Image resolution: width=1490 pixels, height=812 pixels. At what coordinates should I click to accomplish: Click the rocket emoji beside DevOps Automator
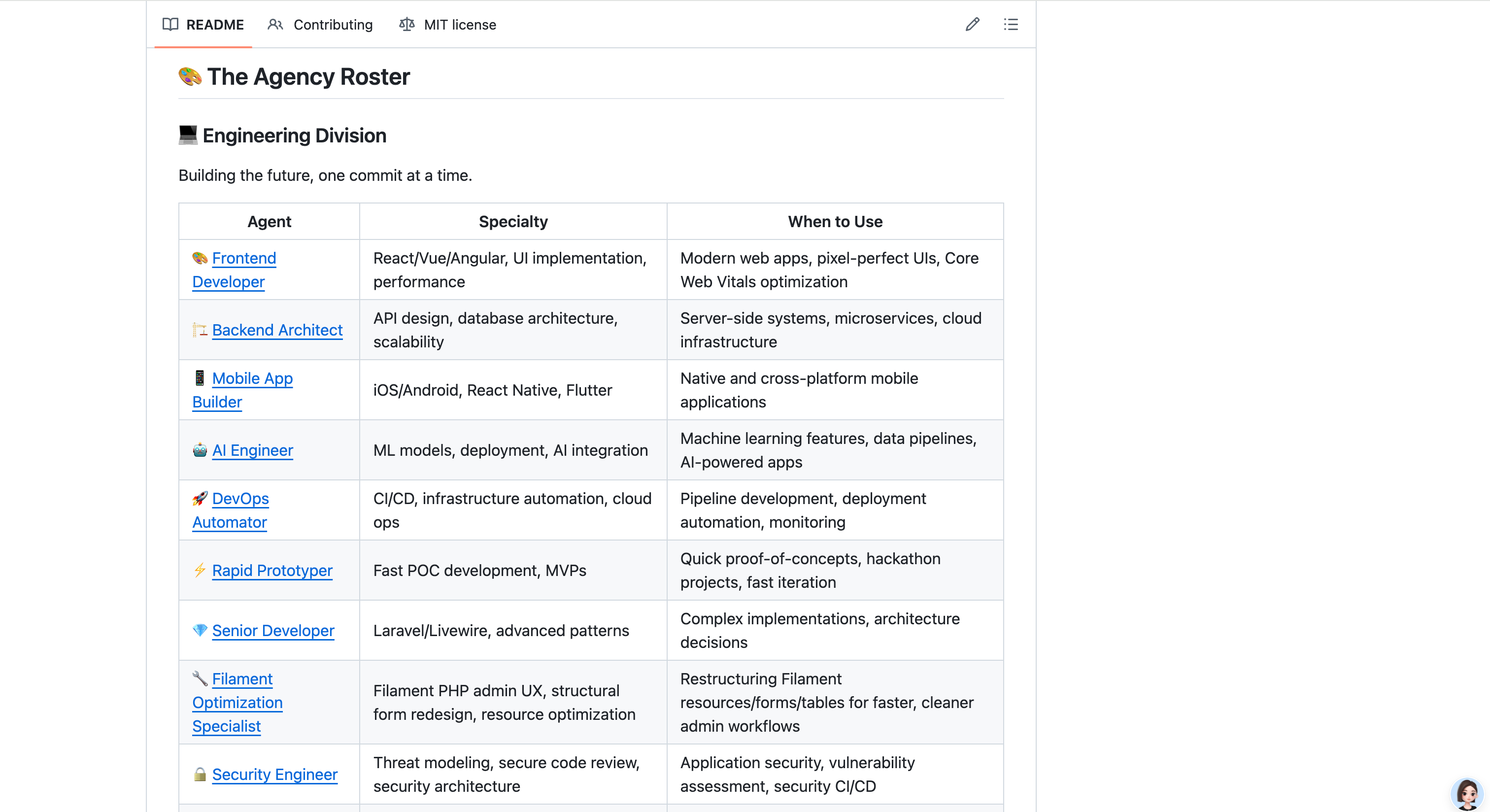200,498
